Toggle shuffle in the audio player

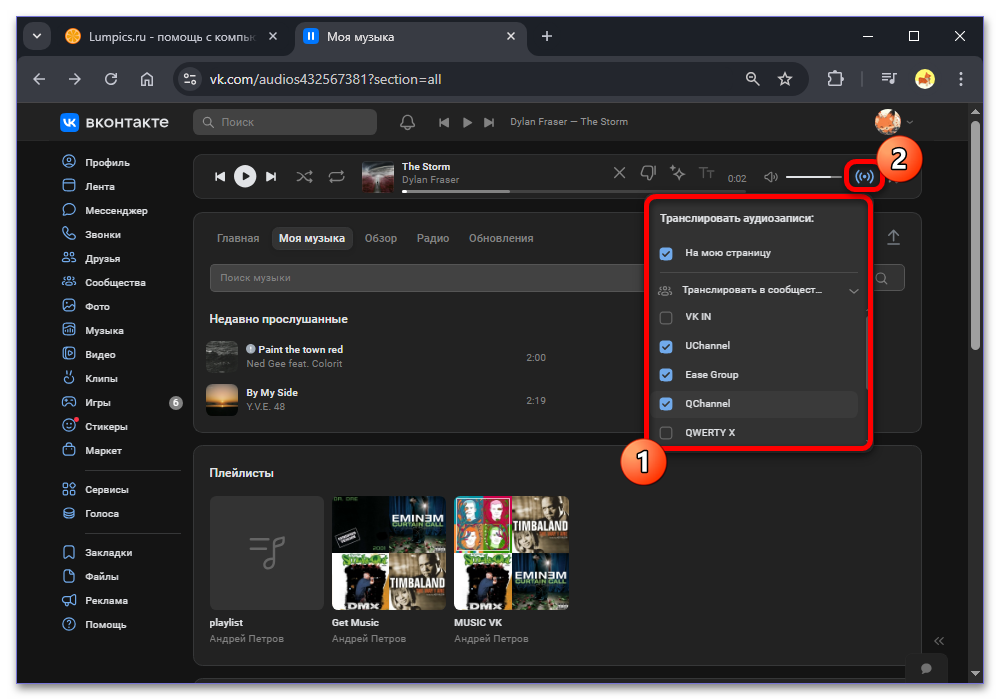(x=304, y=176)
